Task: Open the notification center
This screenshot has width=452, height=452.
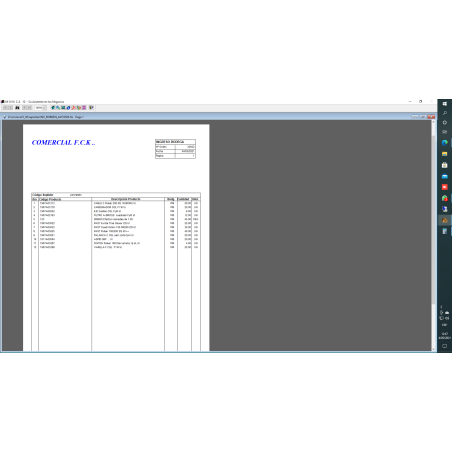Action: pyautogui.click(x=445, y=346)
